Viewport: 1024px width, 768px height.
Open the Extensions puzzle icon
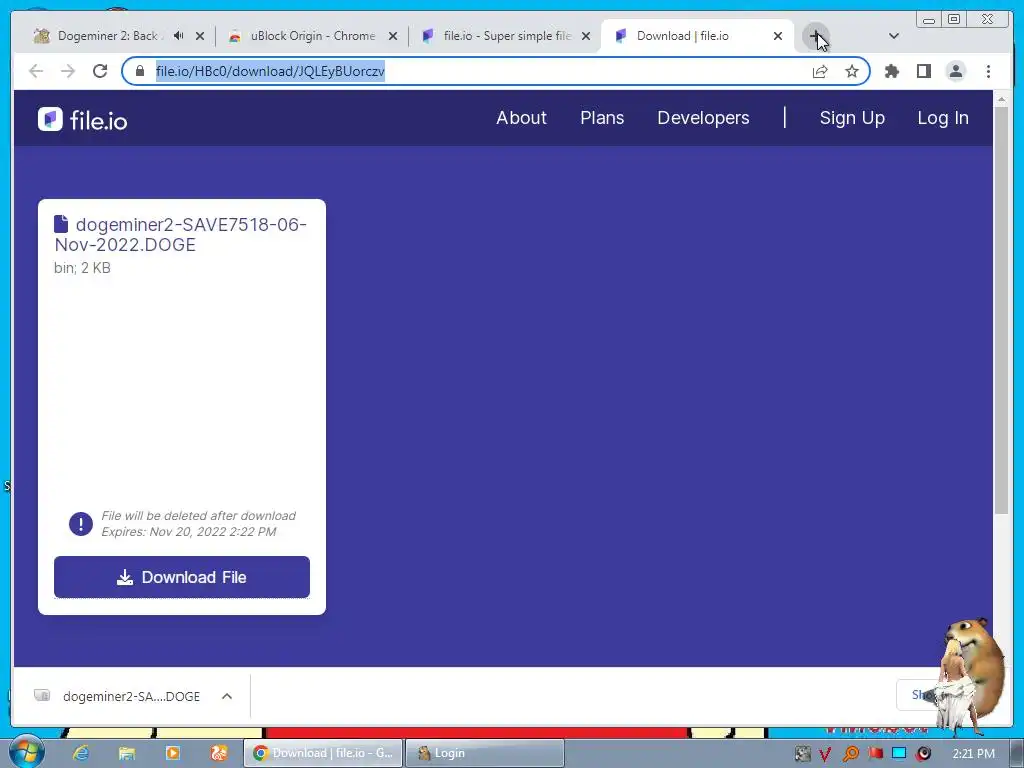click(x=891, y=71)
